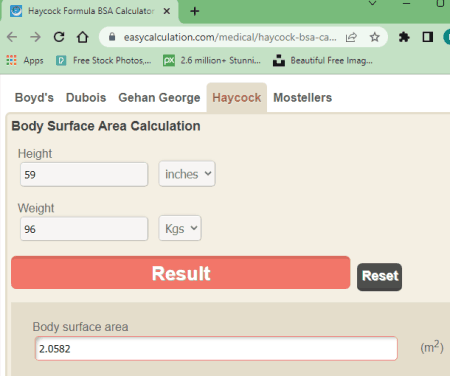
Task: Reload the page with the refresh icon
Action: (59, 37)
